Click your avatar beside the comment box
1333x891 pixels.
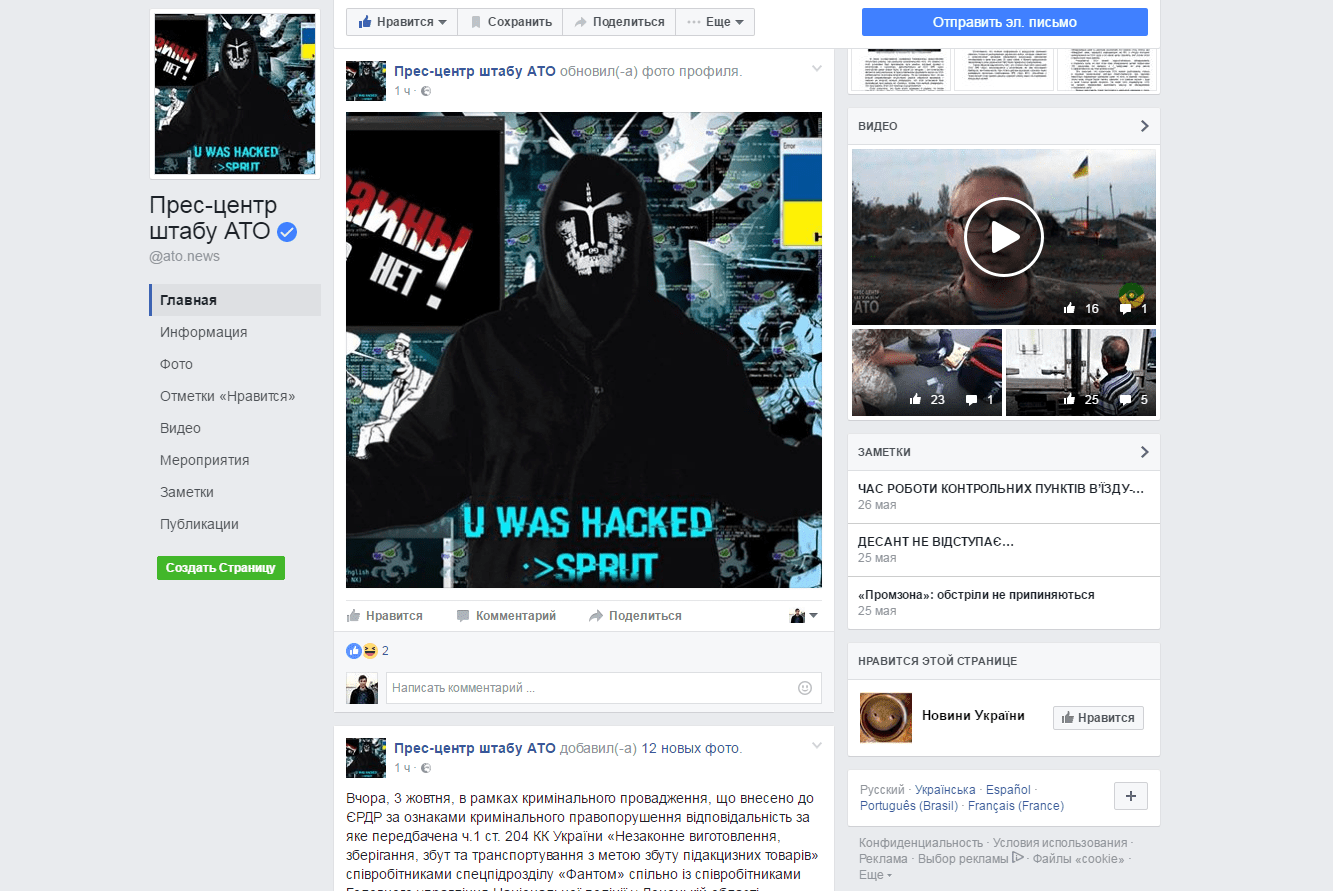coord(362,688)
